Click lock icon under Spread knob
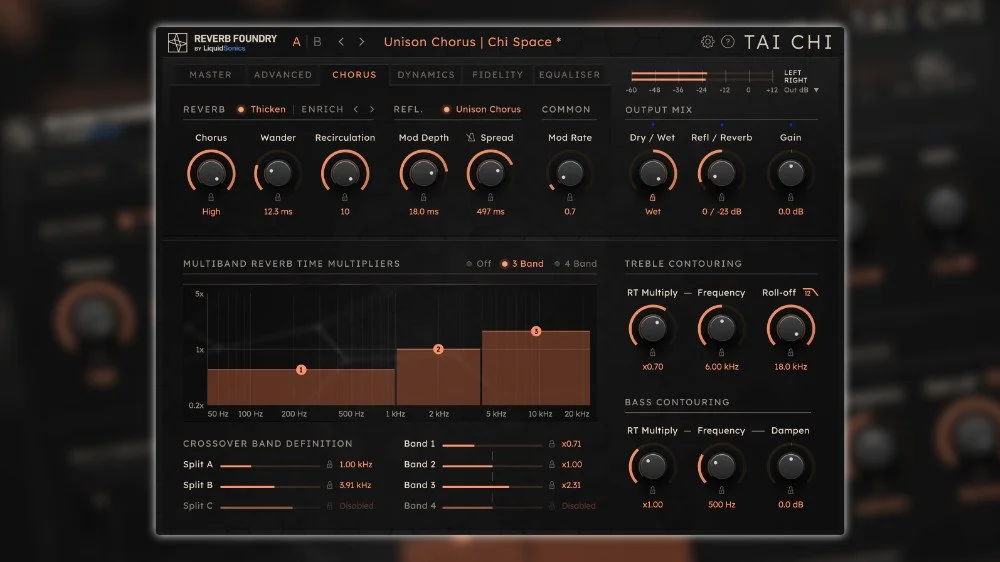Screen dimensions: 1000x562 pos(490,197)
